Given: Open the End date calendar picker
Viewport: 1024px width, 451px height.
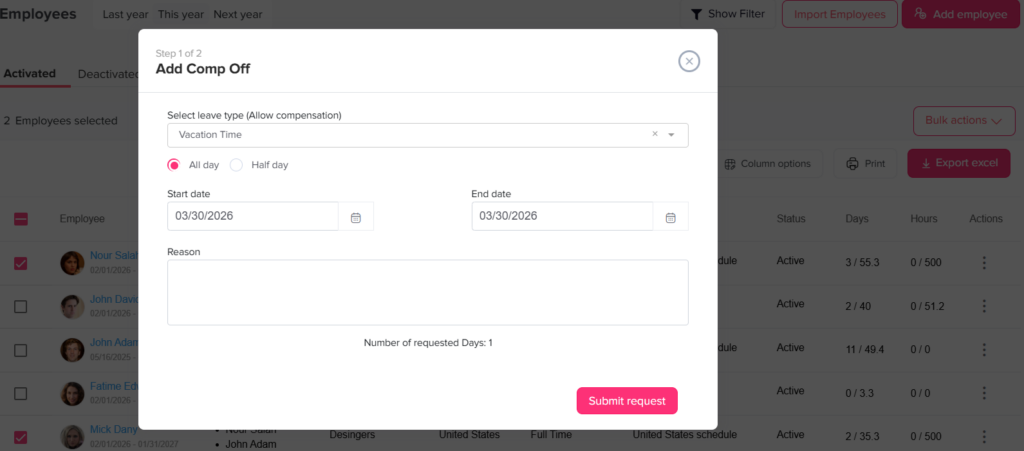Looking at the screenshot, I should [670, 217].
